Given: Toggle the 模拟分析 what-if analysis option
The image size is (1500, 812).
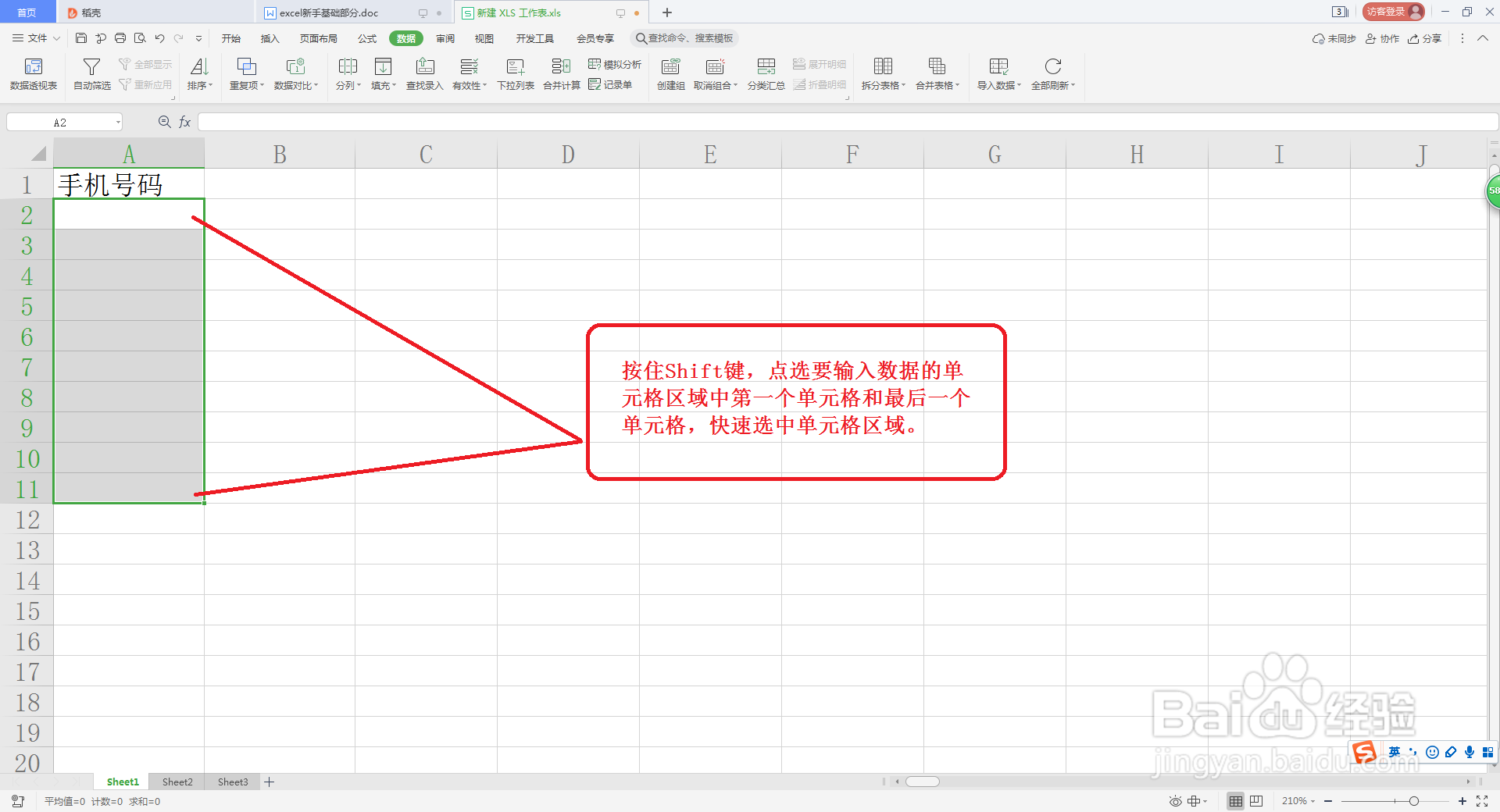Looking at the screenshot, I should (x=613, y=64).
